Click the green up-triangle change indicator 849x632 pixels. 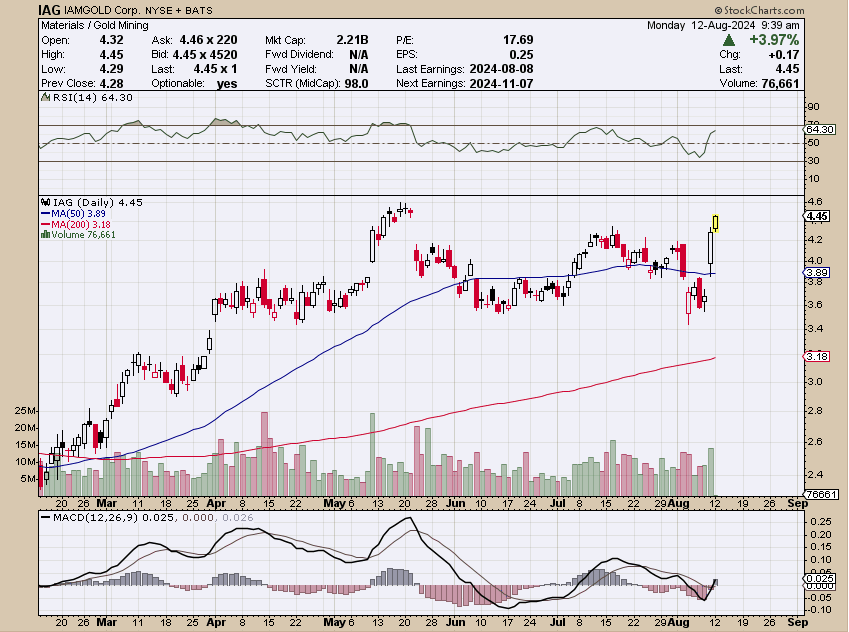click(x=729, y=40)
